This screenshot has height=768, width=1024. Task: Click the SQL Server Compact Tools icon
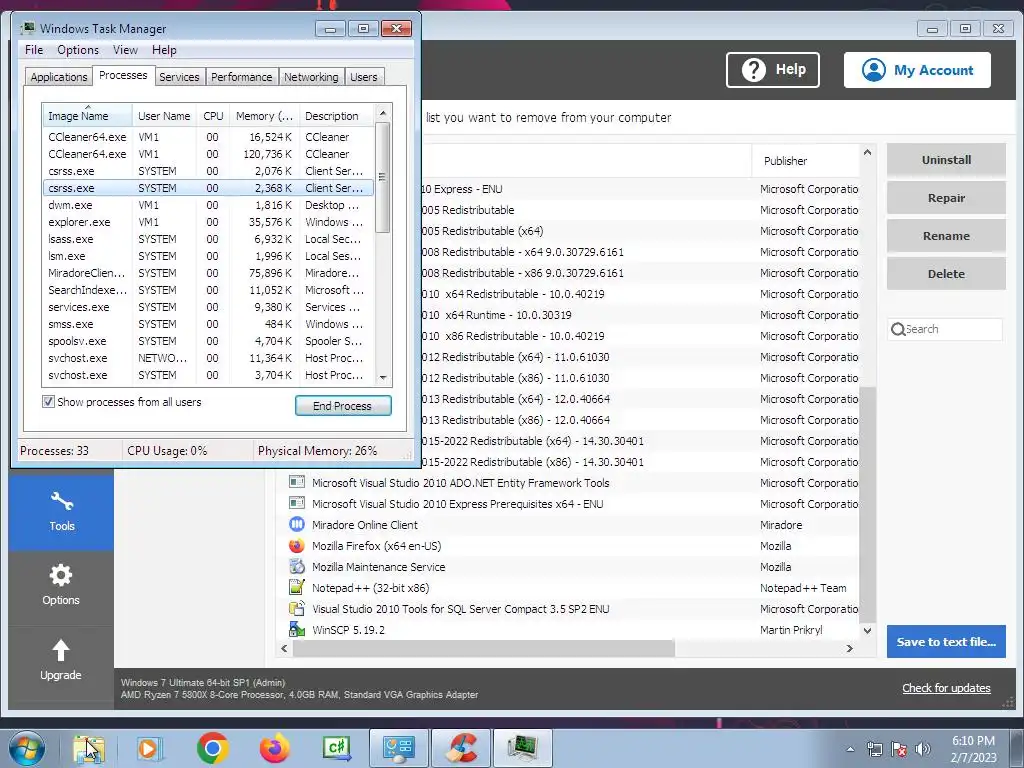[297, 609]
